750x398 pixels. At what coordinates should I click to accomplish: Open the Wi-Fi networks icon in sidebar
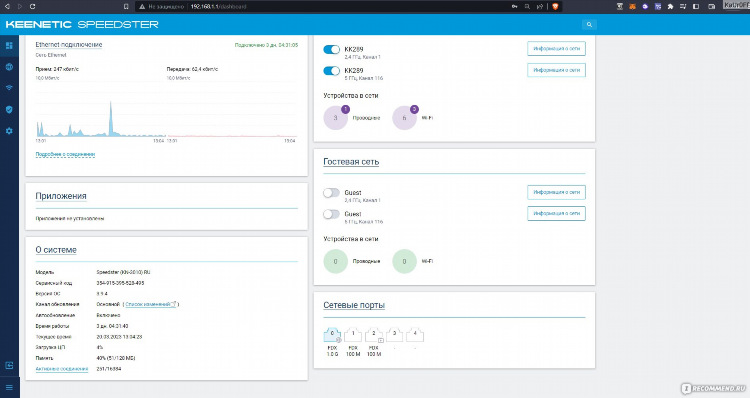pos(9,88)
